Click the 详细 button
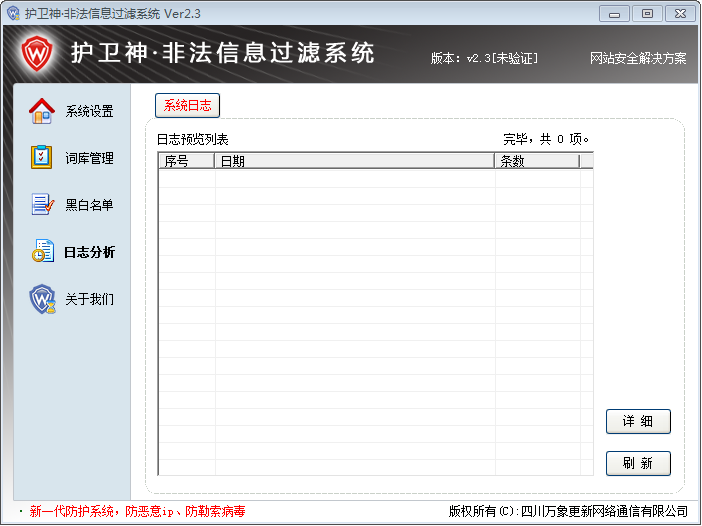Viewport: 702px width, 526px height. 638,421
